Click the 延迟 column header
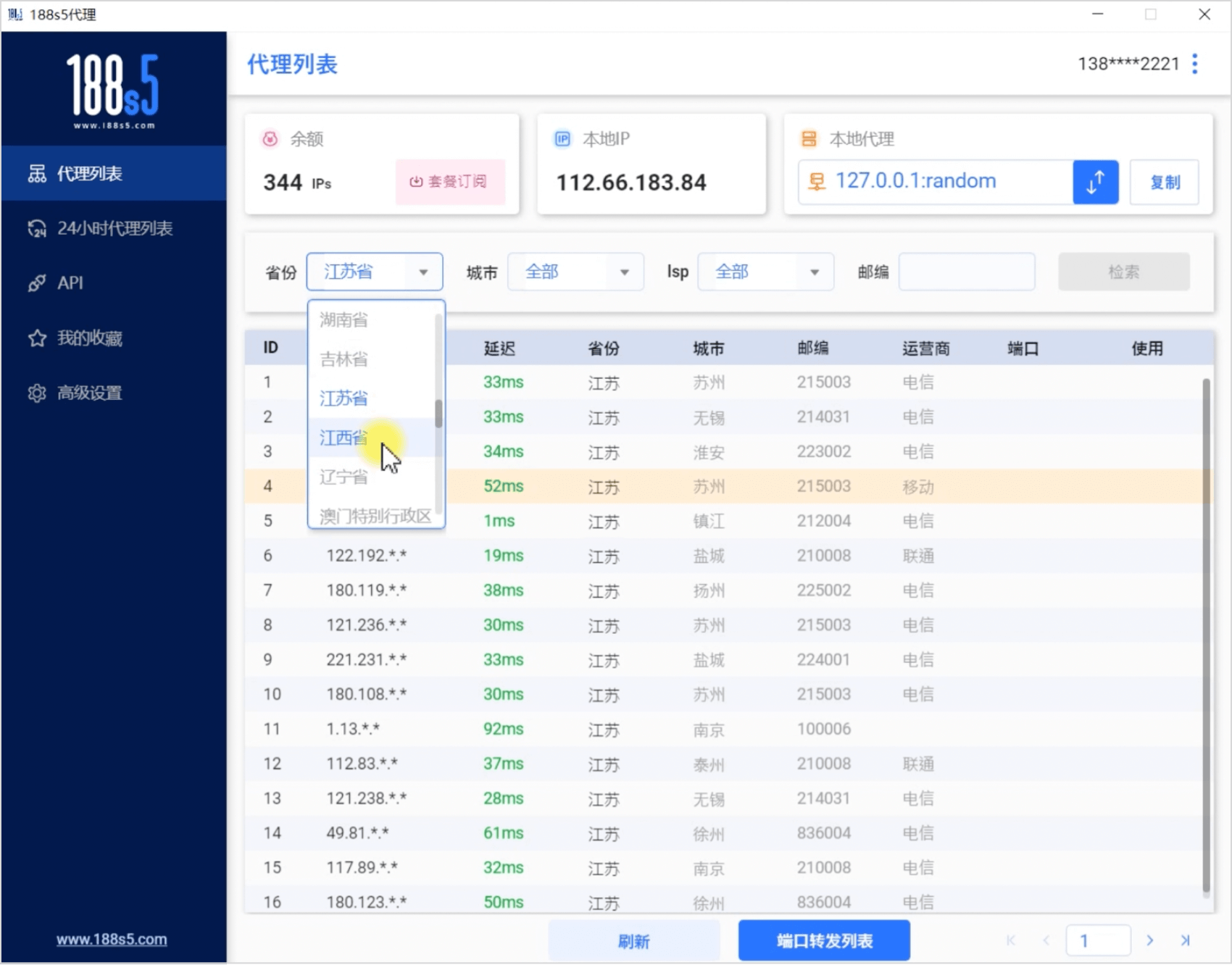 point(499,348)
